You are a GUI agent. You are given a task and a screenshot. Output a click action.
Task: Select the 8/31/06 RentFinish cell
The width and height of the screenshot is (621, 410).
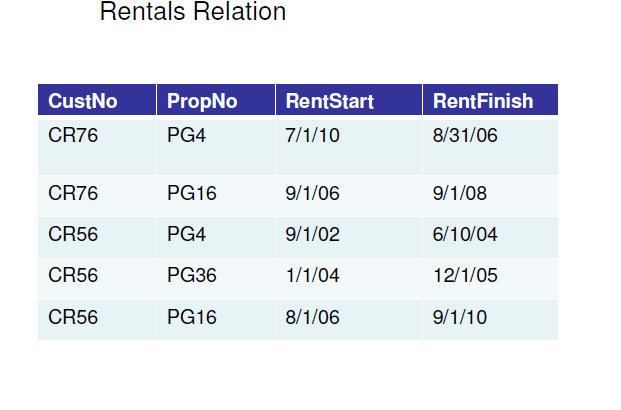pyautogui.click(x=464, y=135)
